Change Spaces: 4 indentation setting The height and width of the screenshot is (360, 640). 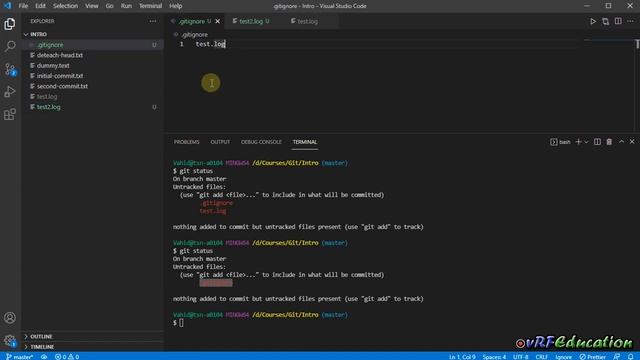click(x=494, y=357)
